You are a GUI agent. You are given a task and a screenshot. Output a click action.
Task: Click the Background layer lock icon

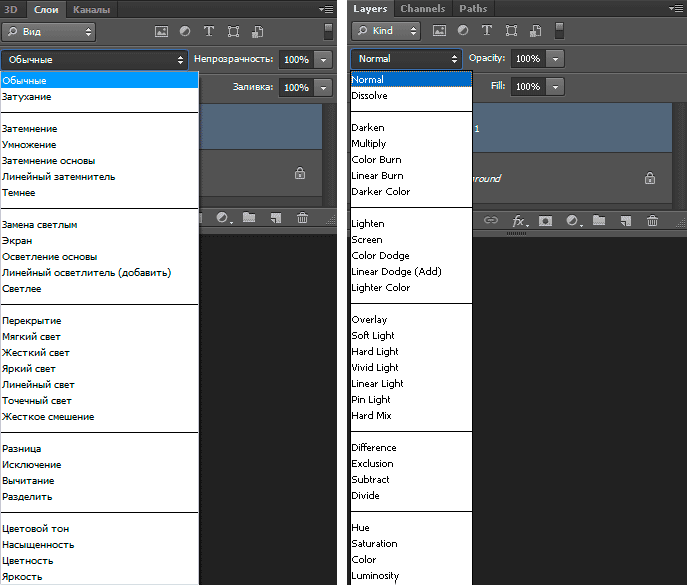coord(650,178)
